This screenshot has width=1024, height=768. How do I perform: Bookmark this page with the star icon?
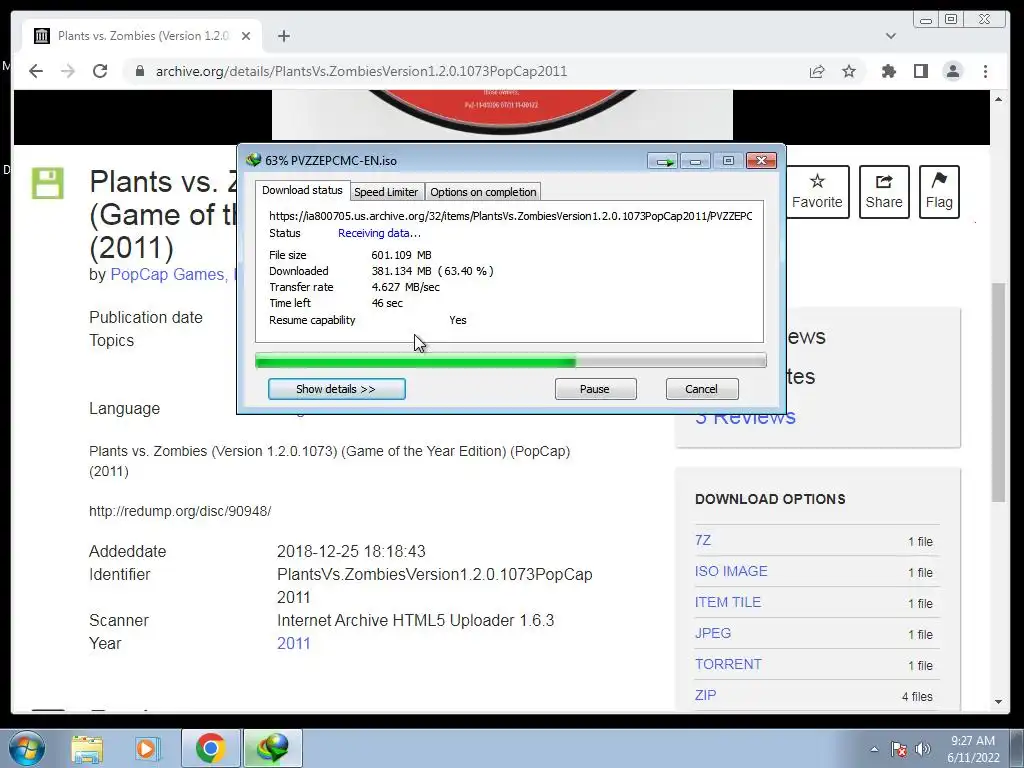848,71
